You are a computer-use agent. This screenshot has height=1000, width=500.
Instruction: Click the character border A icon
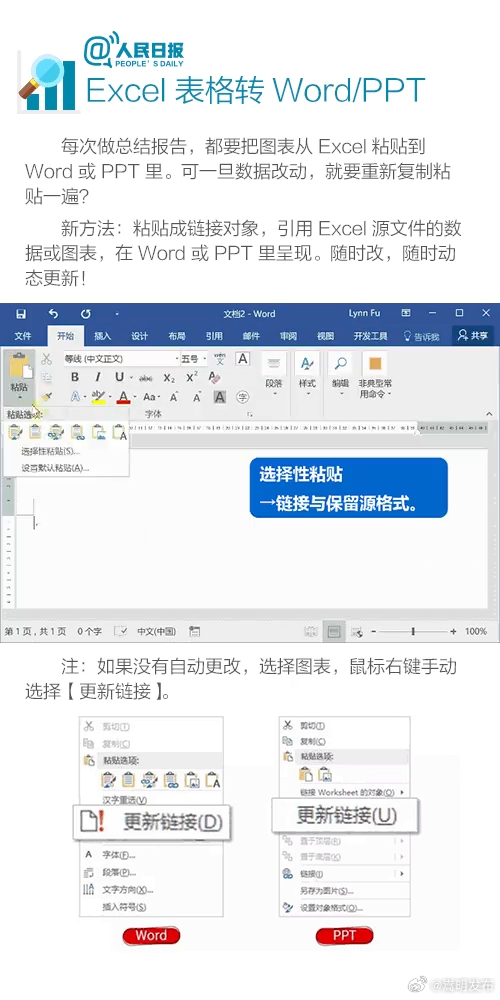coord(243,358)
